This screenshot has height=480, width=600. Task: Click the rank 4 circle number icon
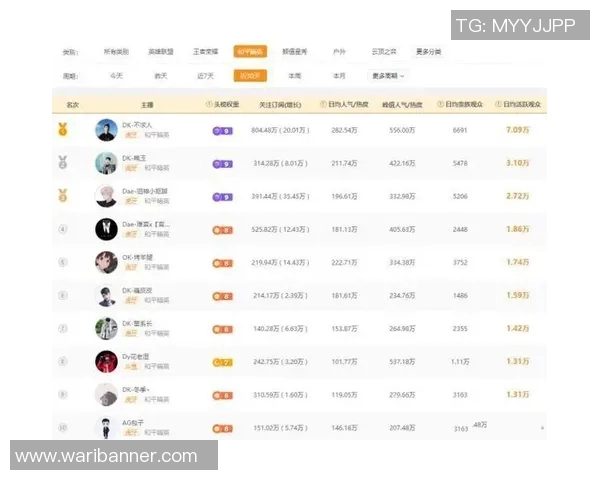pos(63,229)
